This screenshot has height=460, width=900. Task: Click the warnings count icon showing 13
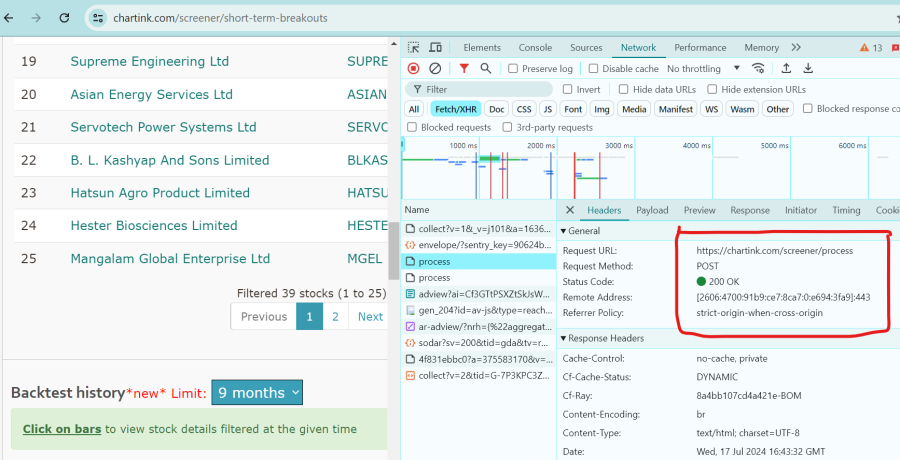[871, 48]
